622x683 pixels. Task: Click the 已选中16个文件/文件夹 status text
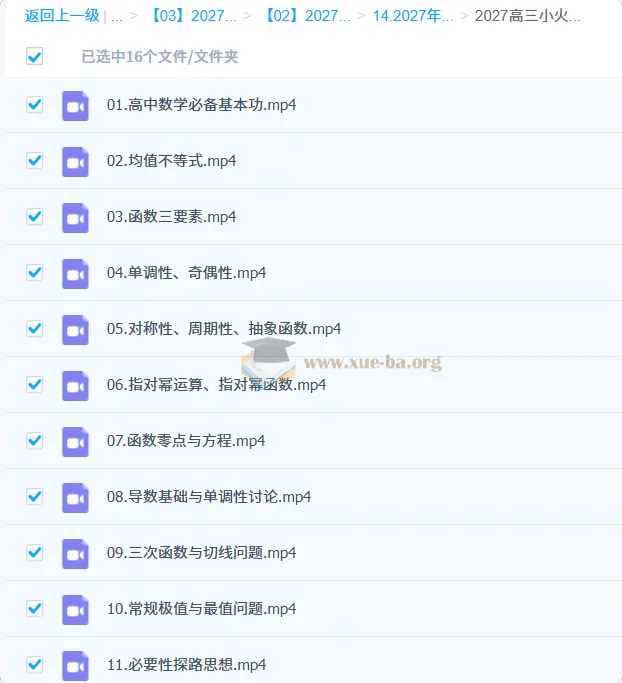160,57
